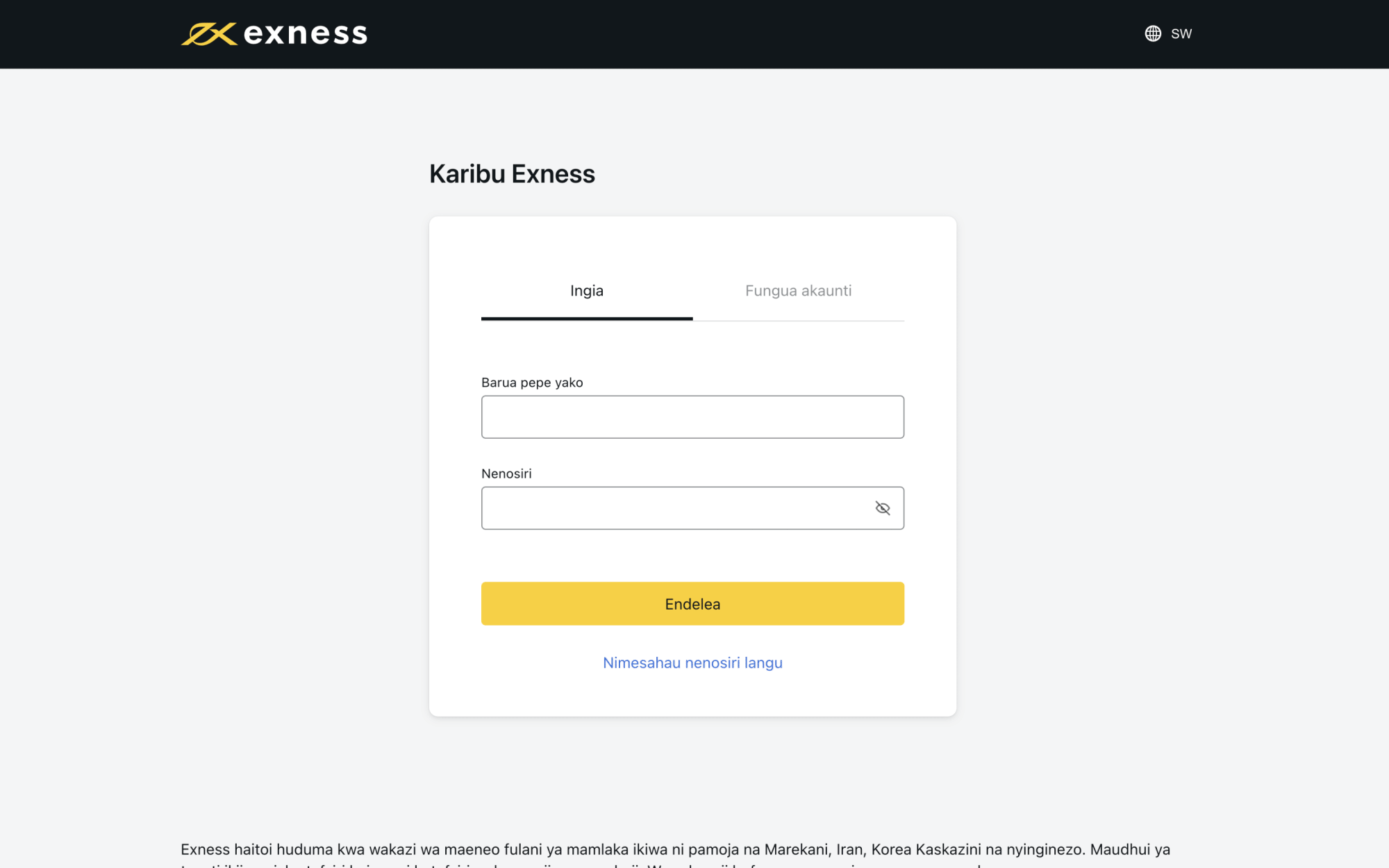1389x868 pixels.
Task: Click the yellow Endelea button
Action: 692,603
